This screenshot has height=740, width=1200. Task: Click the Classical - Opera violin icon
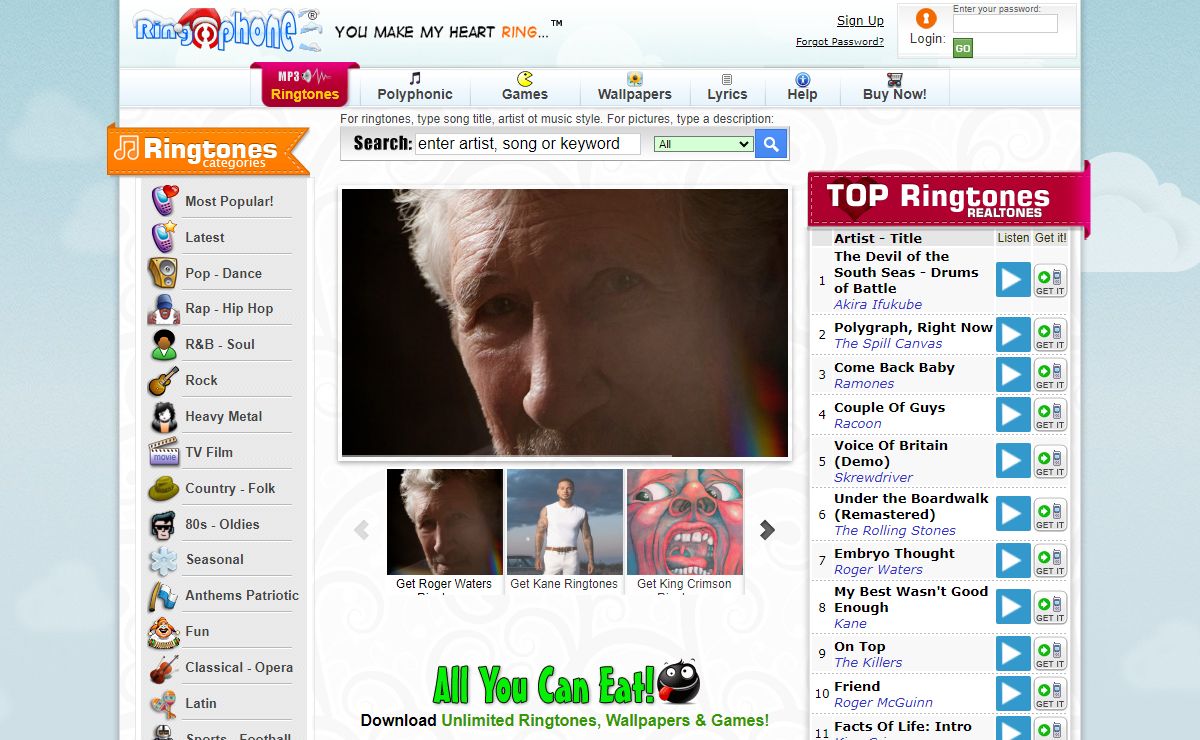[x=164, y=668]
